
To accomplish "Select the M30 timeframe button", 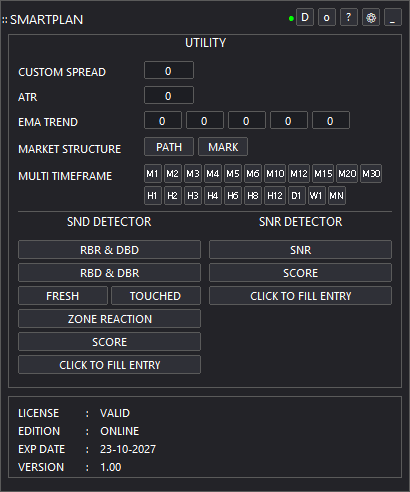I will coord(371,174).
